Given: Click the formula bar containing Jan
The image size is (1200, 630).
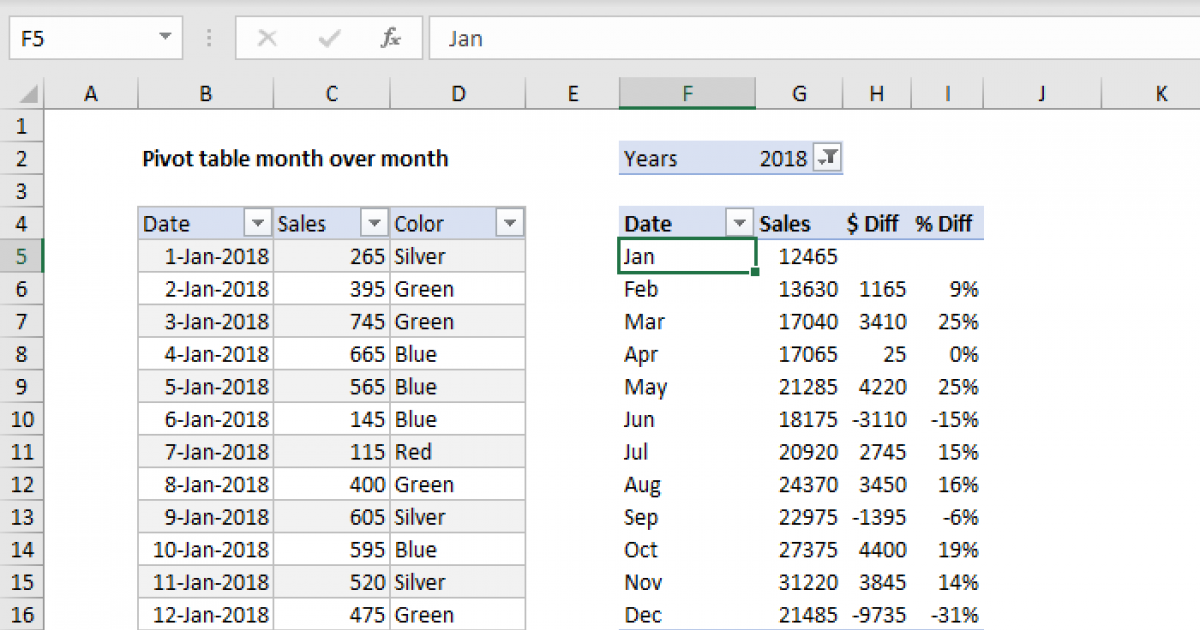Looking at the screenshot, I should [814, 39].
